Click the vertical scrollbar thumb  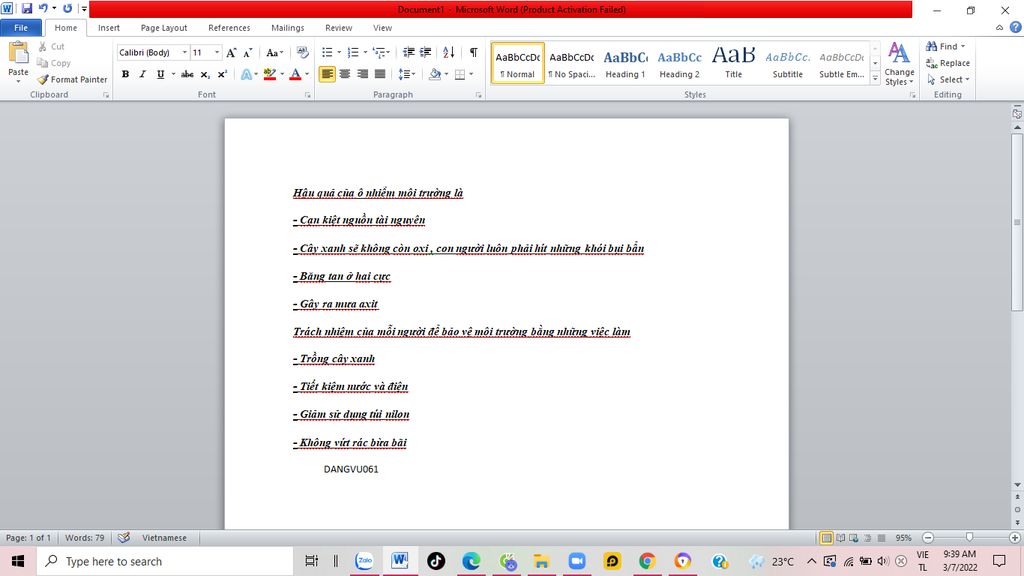(1017, 222)
